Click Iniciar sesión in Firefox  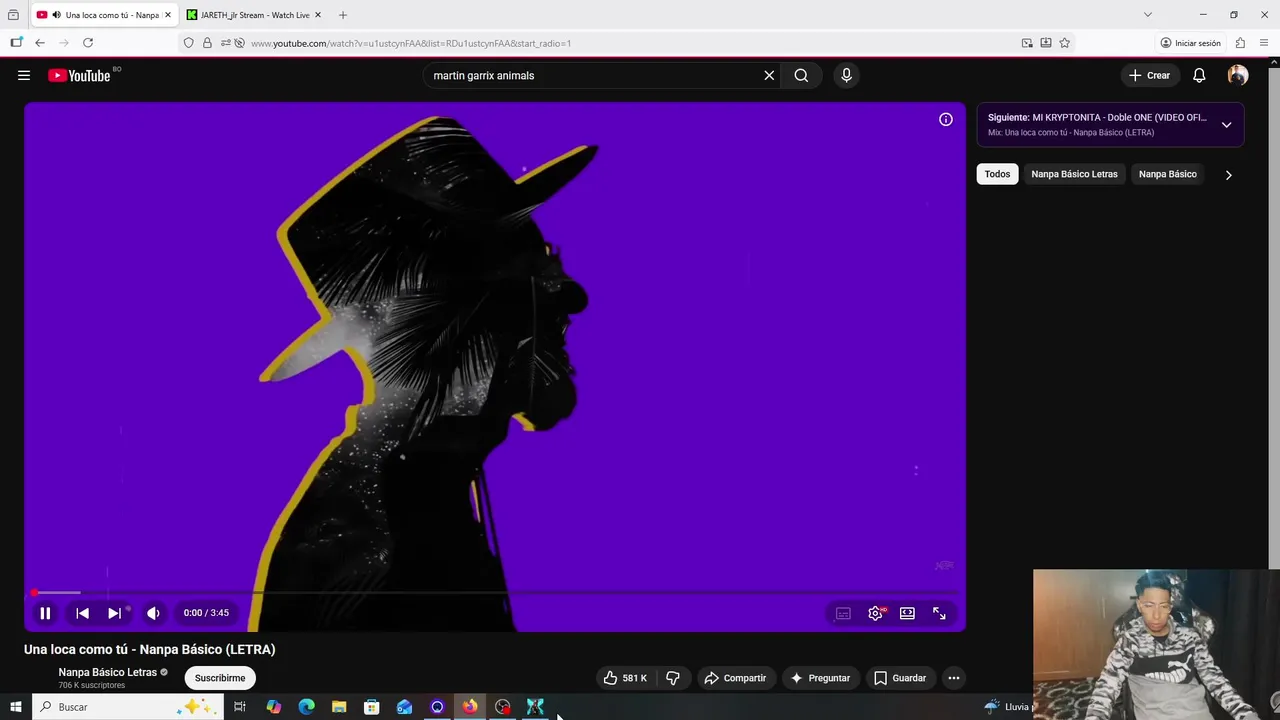click(x=1191, y=43)
